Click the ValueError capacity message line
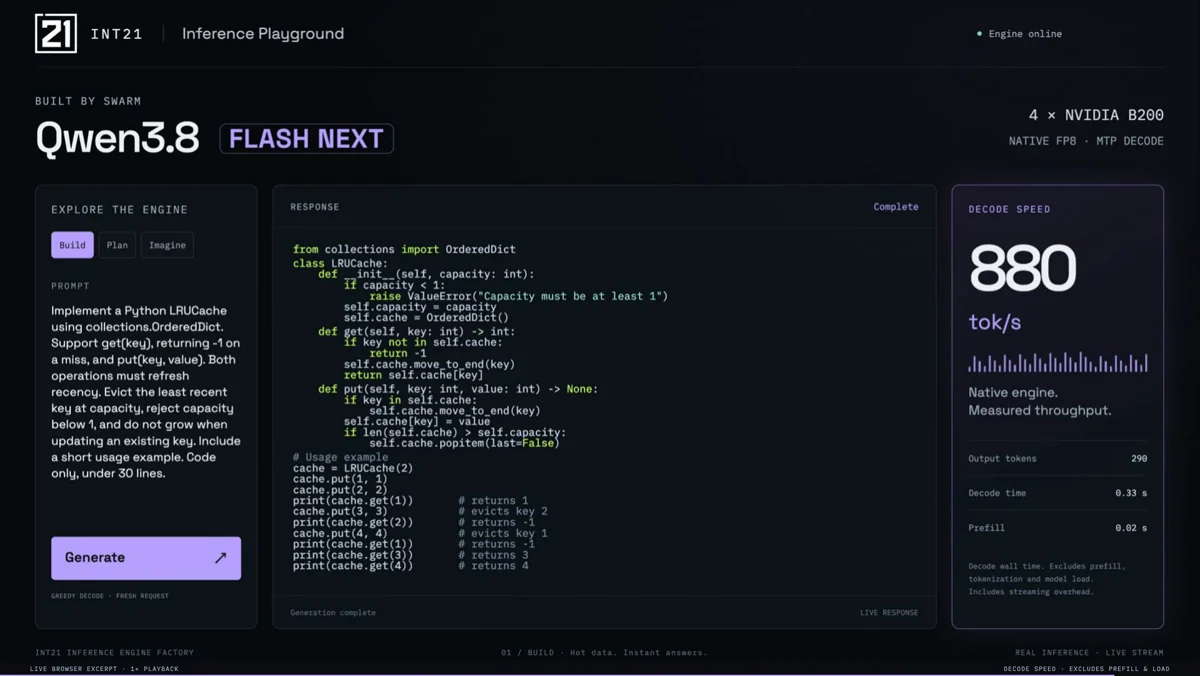Screen dimensions: 1200x676 click(518, 296)
